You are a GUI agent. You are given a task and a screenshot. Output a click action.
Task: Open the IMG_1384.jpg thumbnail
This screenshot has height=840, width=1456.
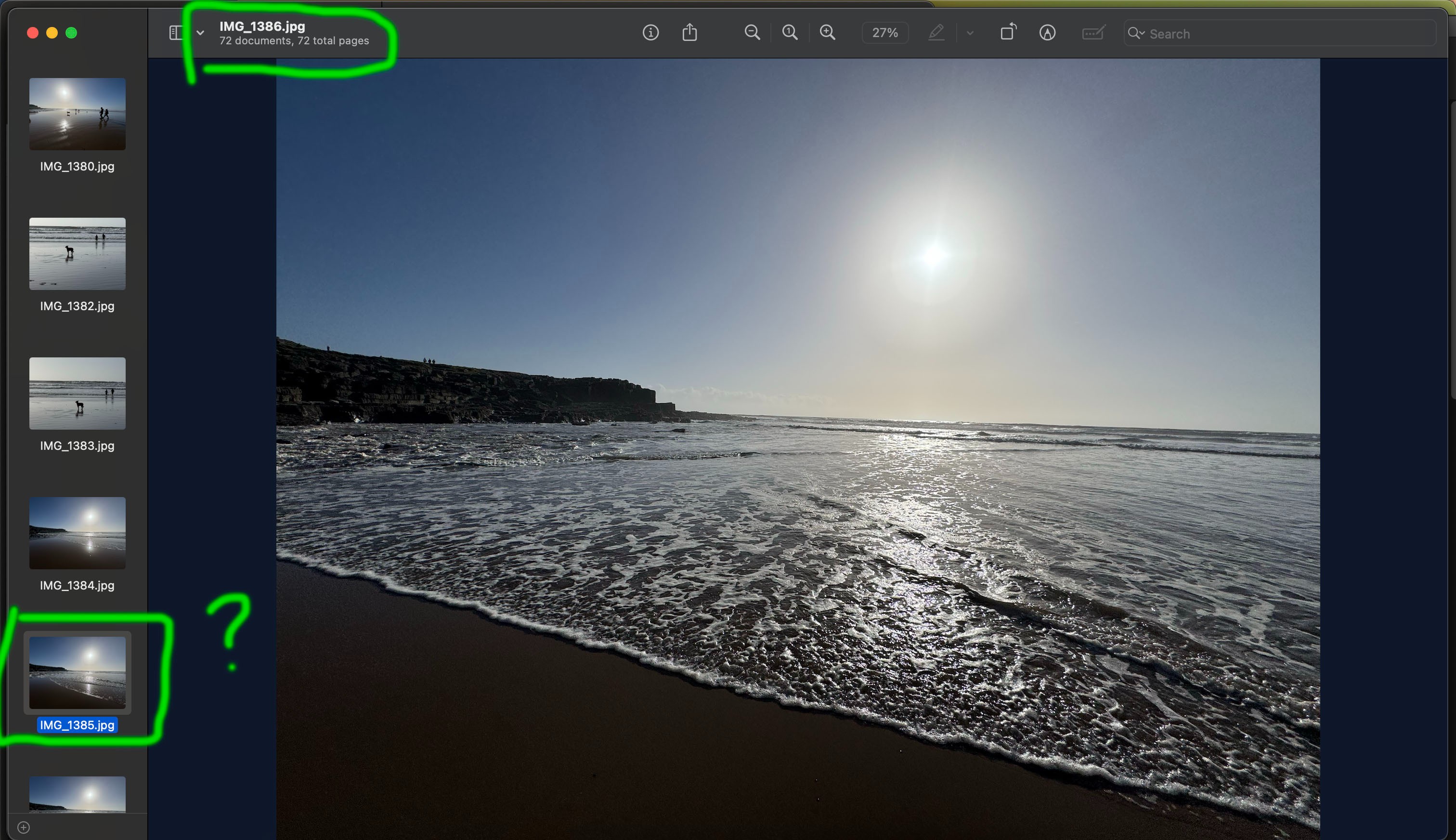pyautogui.click(x=77, y=533)
